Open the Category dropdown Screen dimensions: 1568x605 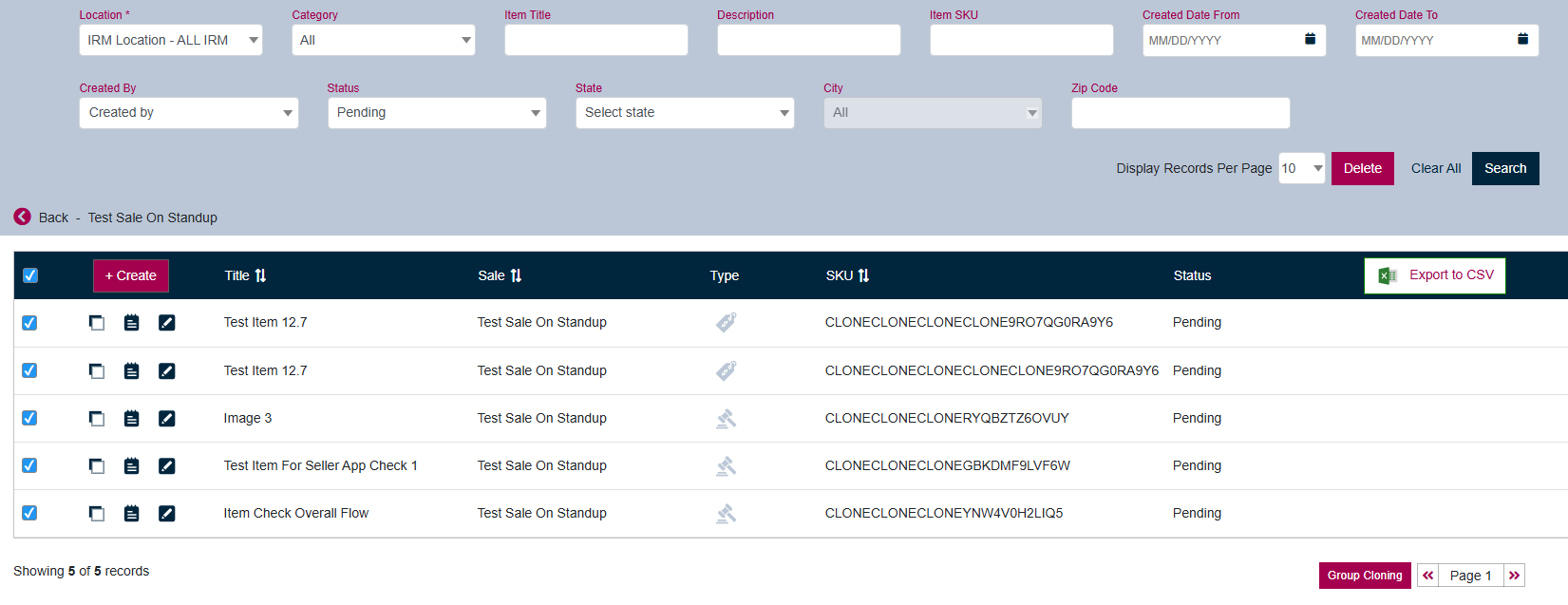coord(384,40)
